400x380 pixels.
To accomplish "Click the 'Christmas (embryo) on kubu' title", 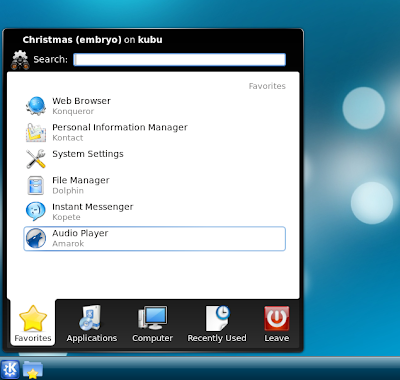I will [93, 40].
